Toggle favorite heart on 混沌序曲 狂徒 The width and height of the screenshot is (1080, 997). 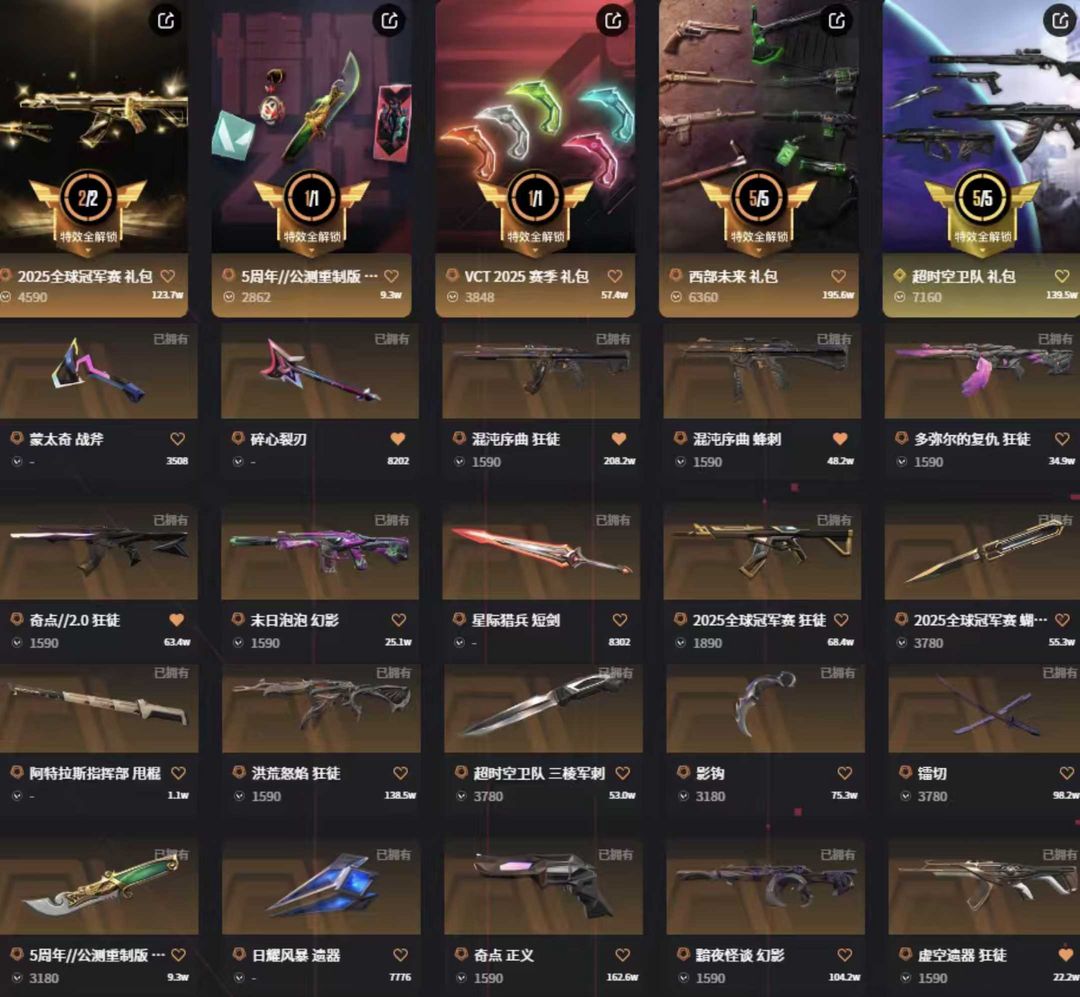click(x=619, y=439)
